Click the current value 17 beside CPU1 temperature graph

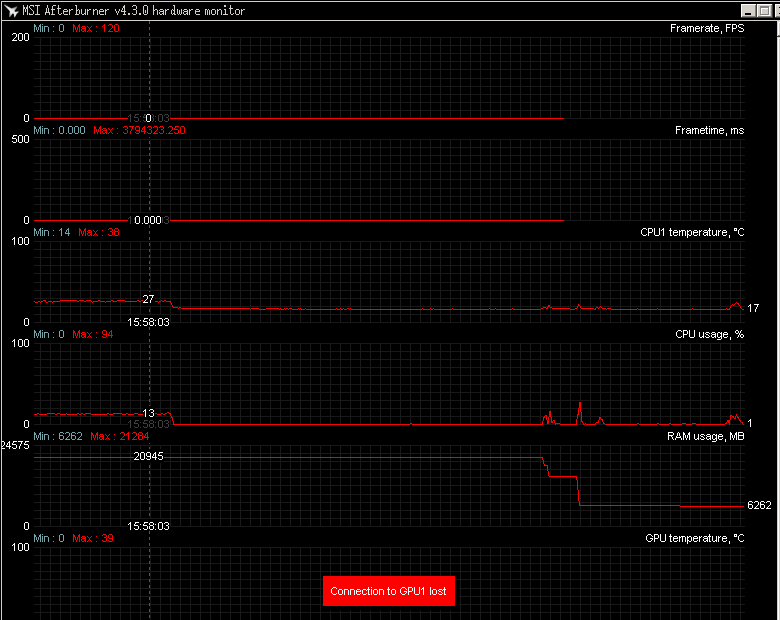click(753, 309)
